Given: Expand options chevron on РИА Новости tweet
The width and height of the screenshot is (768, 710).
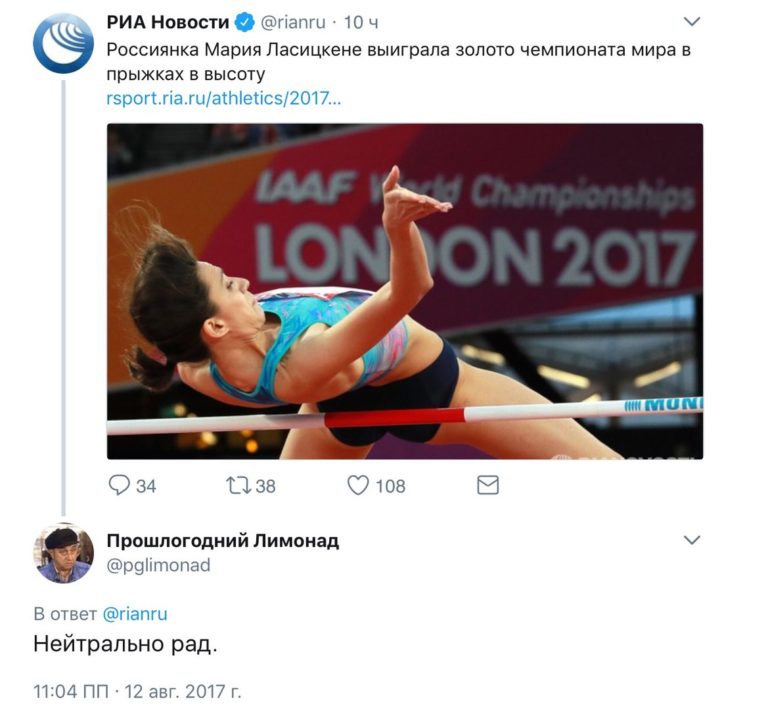Looking at the screenshot, I should tap(692, 22).
